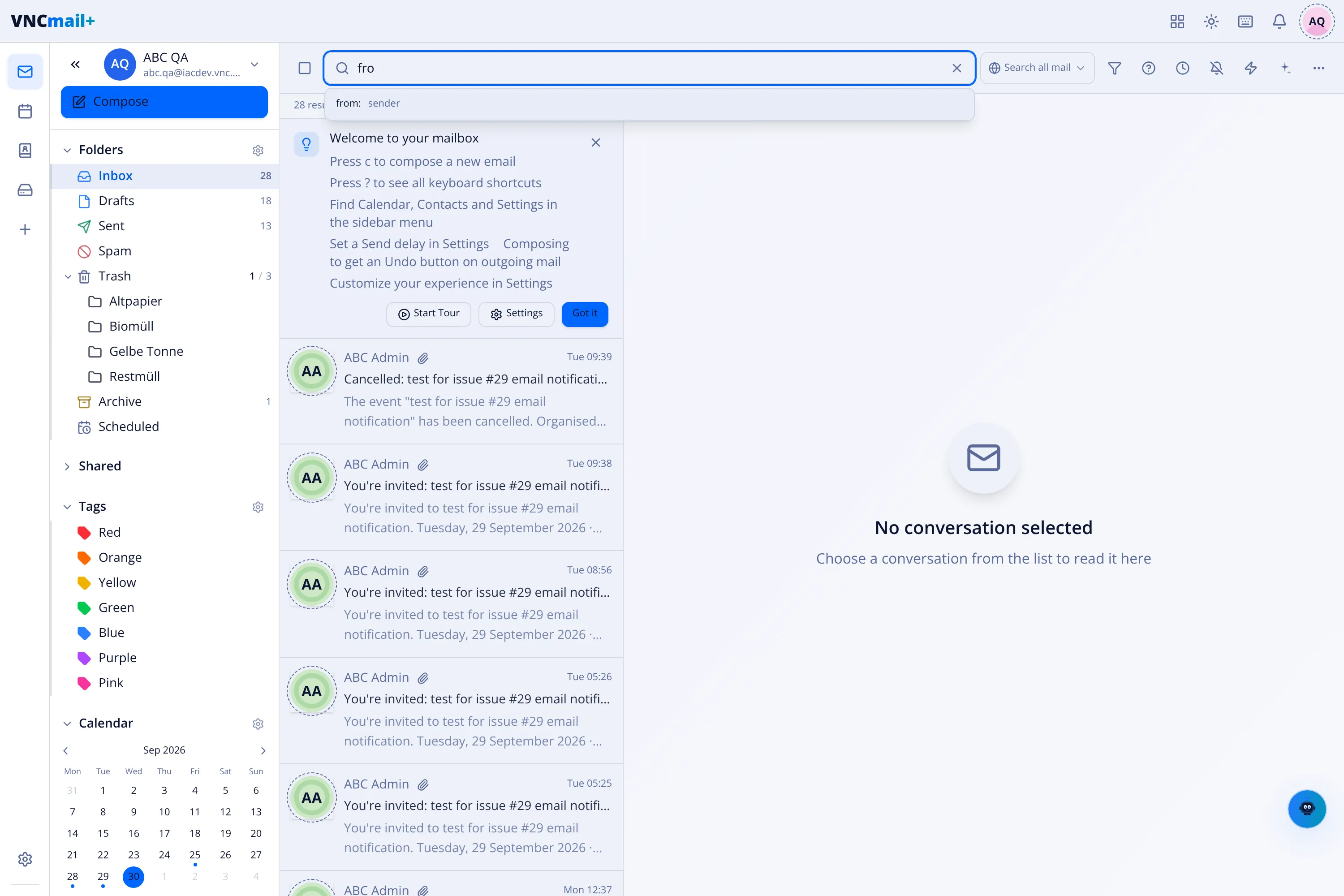Screen dimensions: 1344x896
Task: Expand the ABC QA account switcher
Action: tap(255, 64)
